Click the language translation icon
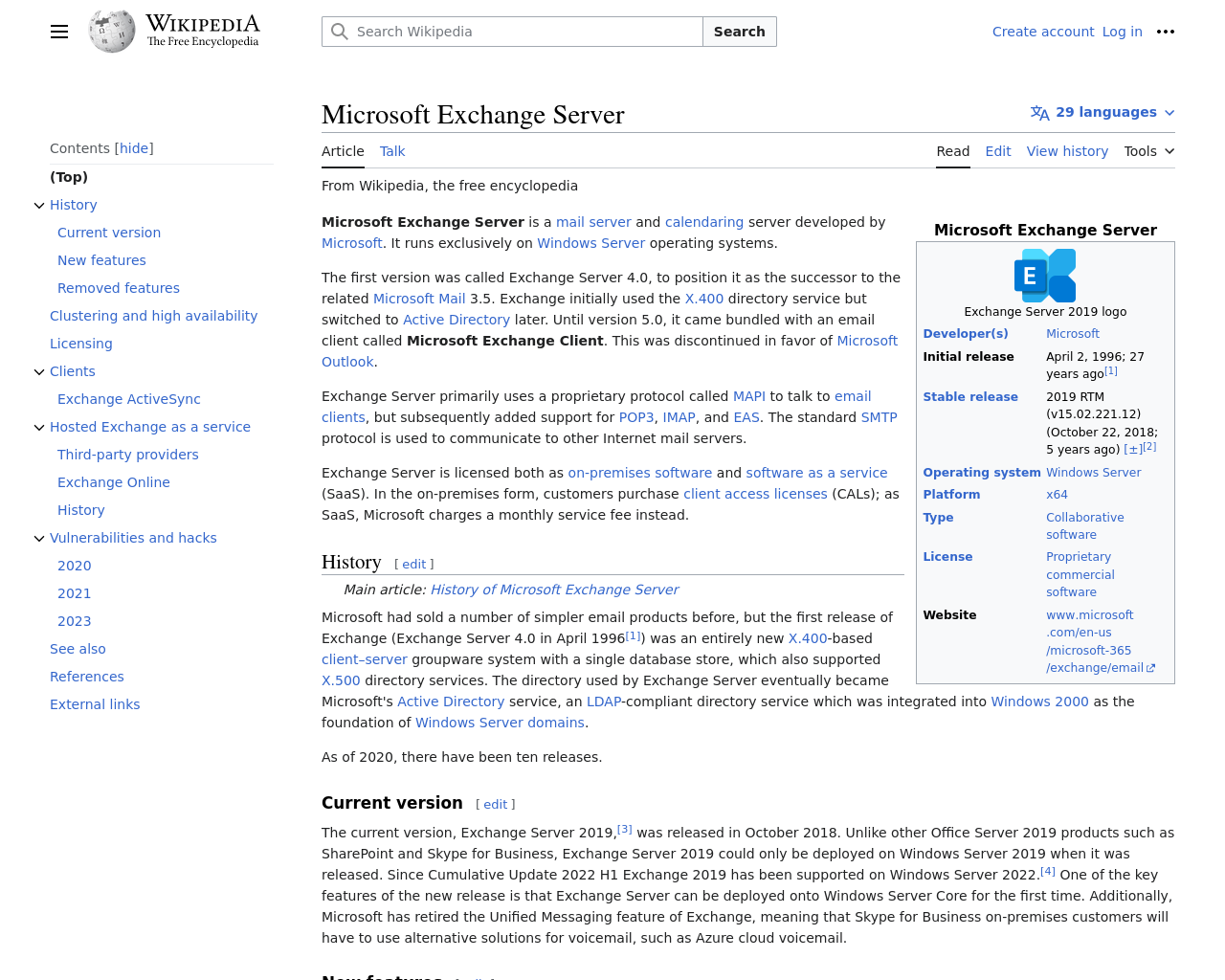The image size is (1225, 980). [x=1039, y=113]
